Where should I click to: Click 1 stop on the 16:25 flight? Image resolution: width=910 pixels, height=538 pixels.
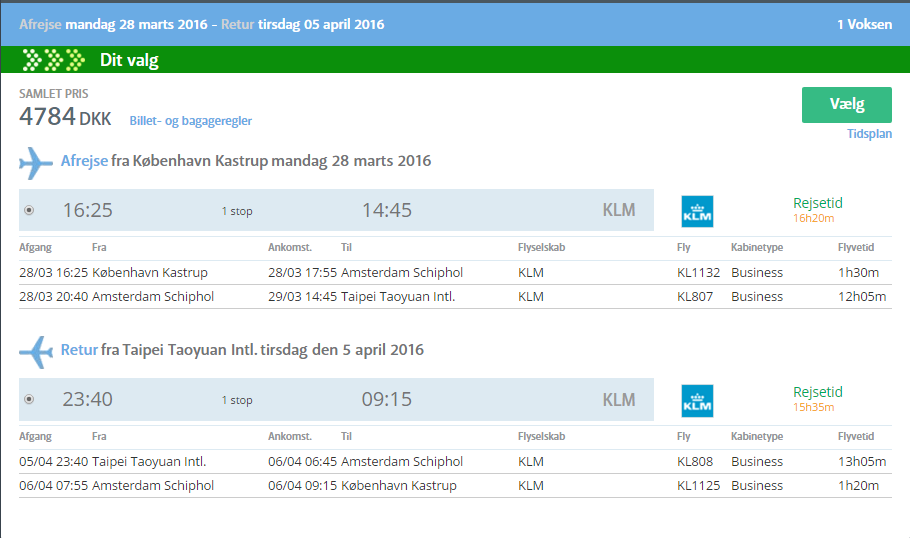coord(237,211)
